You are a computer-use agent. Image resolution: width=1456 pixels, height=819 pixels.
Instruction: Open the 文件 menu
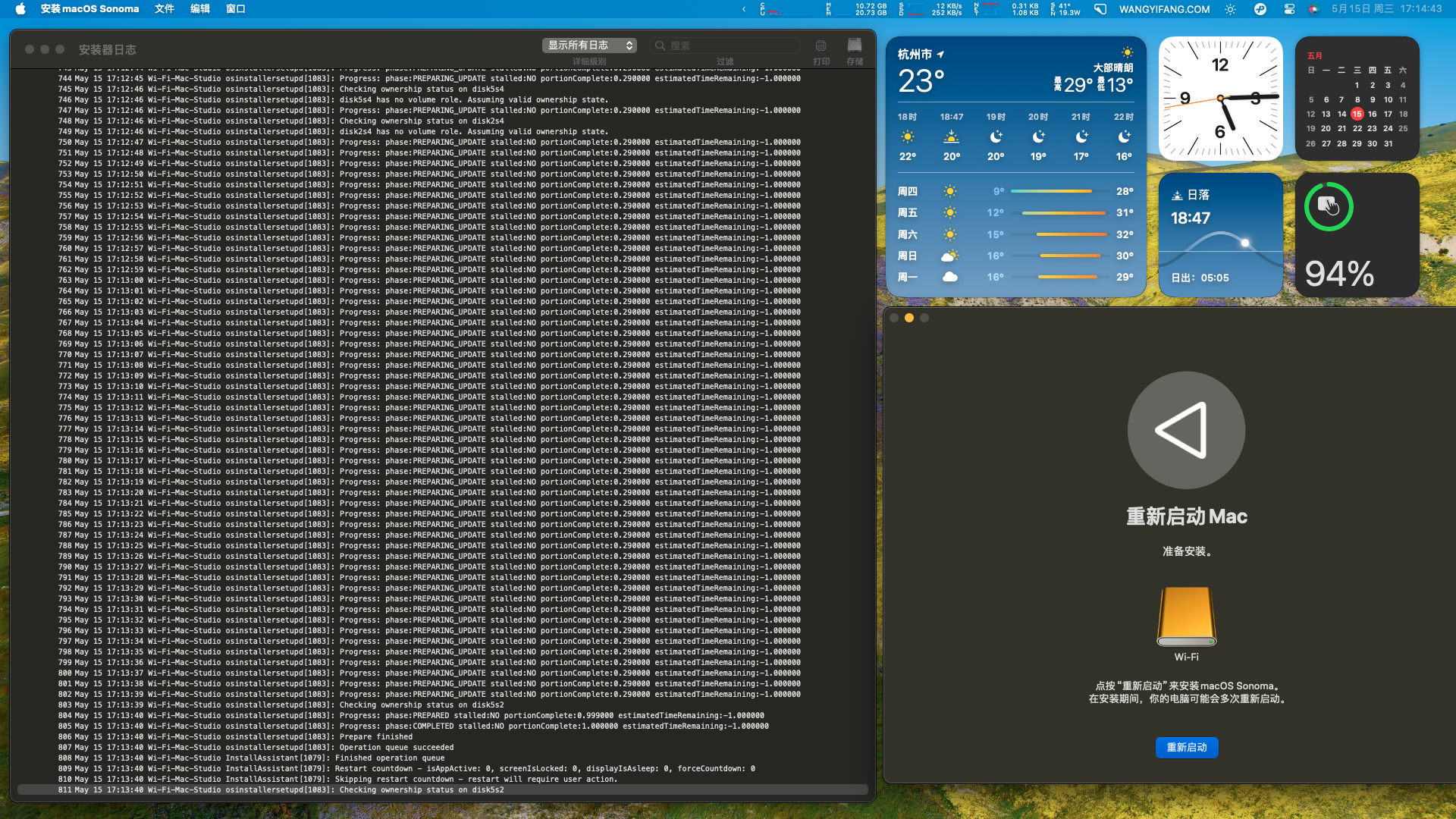click(x=164, y=9)
